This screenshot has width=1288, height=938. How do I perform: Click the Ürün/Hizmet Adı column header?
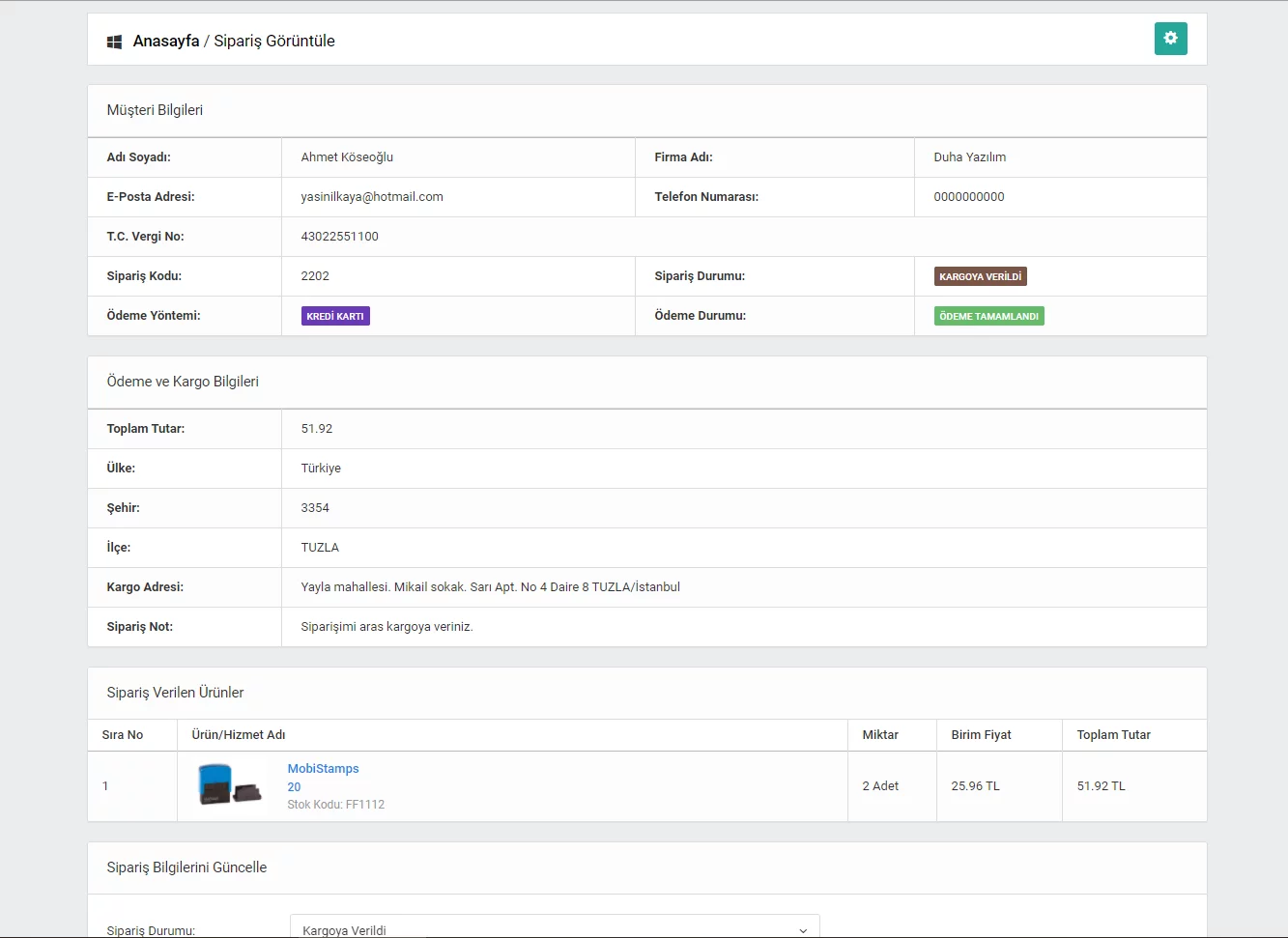(x=239, y=735)
